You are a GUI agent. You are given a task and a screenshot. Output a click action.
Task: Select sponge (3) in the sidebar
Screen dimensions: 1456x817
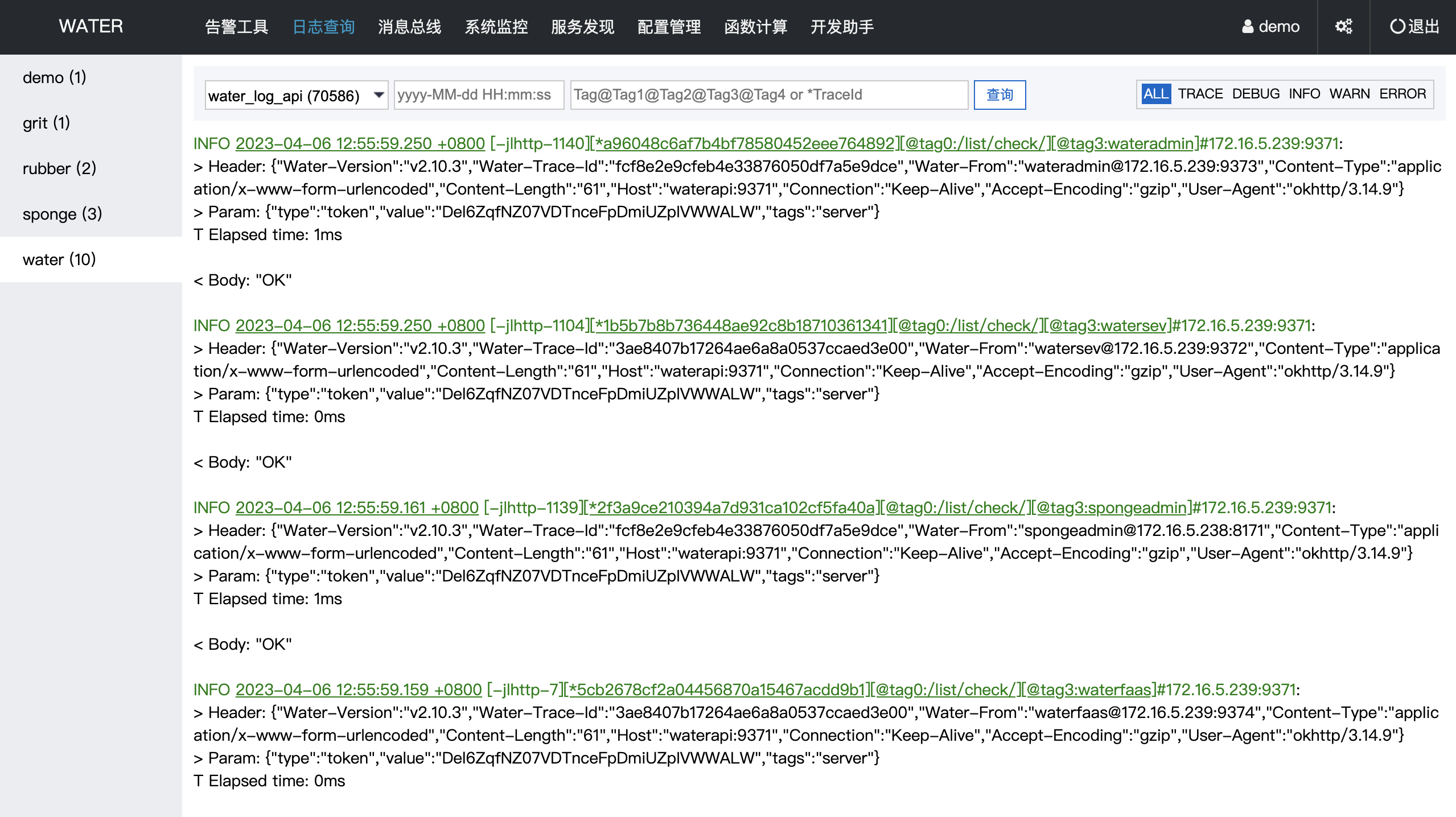coord(91,214)
